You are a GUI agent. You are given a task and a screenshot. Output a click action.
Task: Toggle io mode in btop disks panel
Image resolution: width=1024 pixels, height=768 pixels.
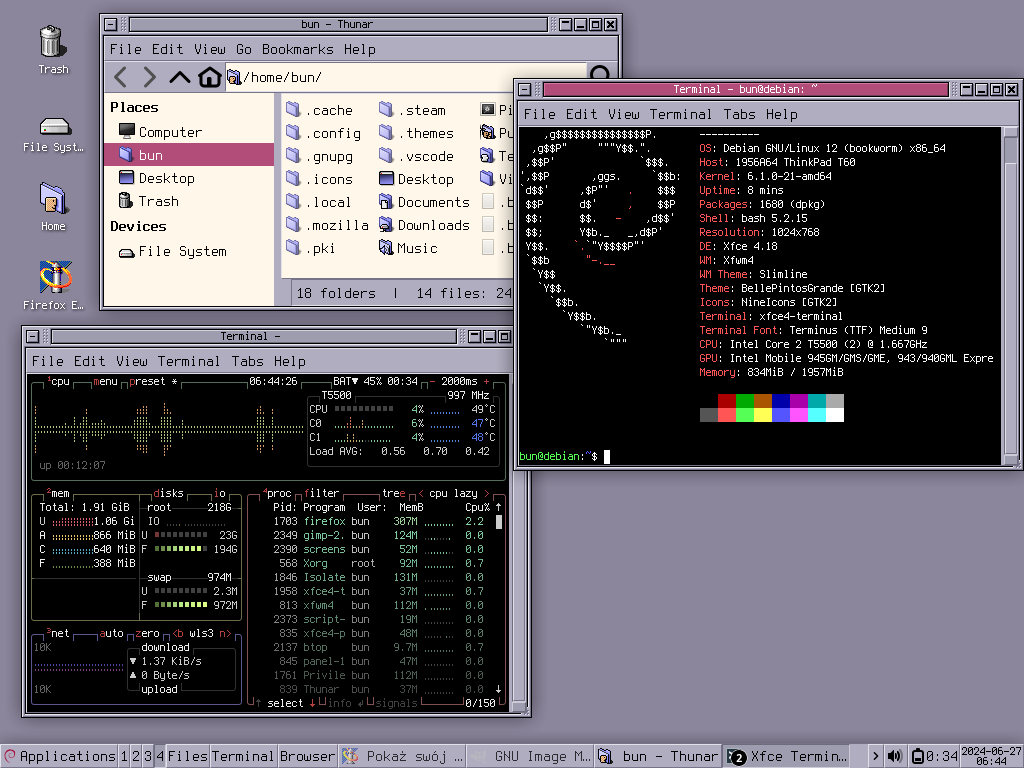coord(220,493)
